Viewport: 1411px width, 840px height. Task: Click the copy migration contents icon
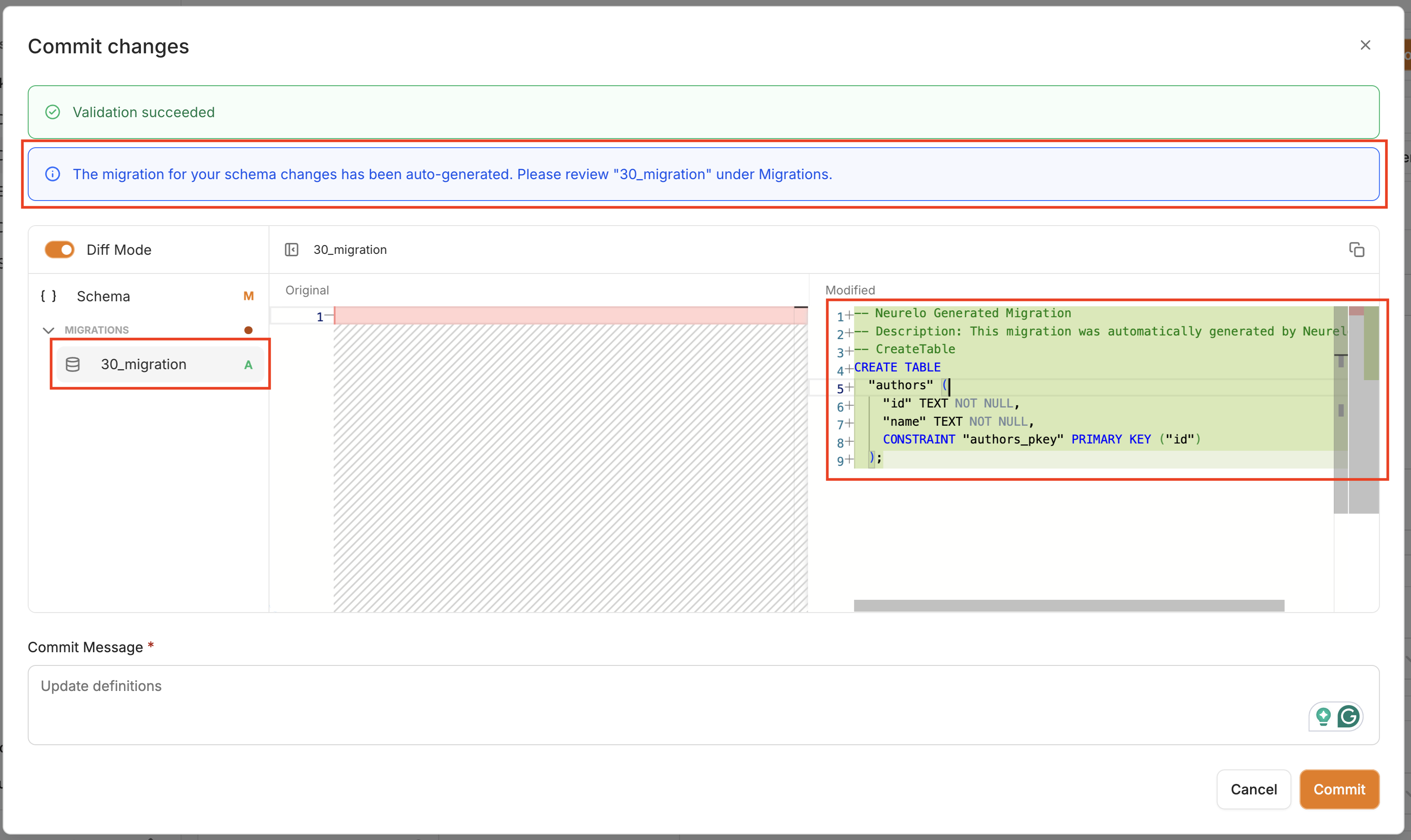pos(1356,250)
